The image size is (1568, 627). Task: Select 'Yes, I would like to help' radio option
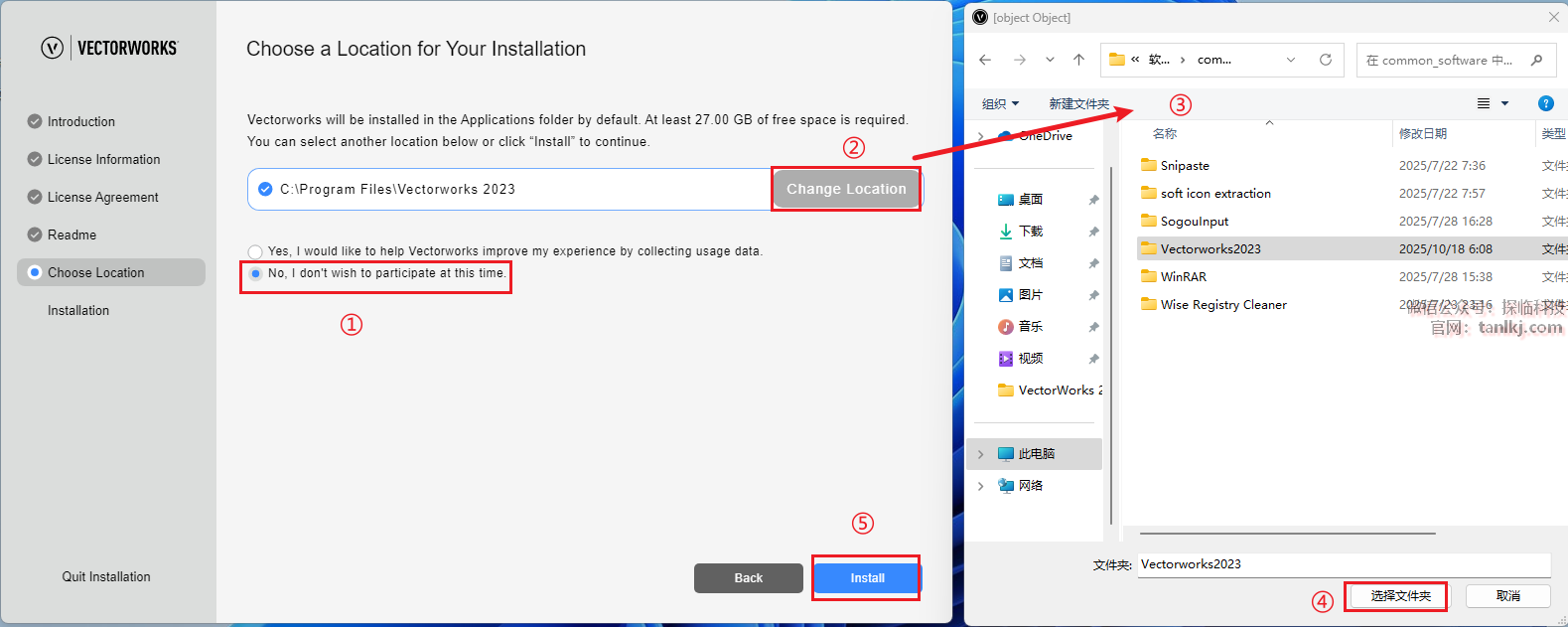[x=255, y=251]
